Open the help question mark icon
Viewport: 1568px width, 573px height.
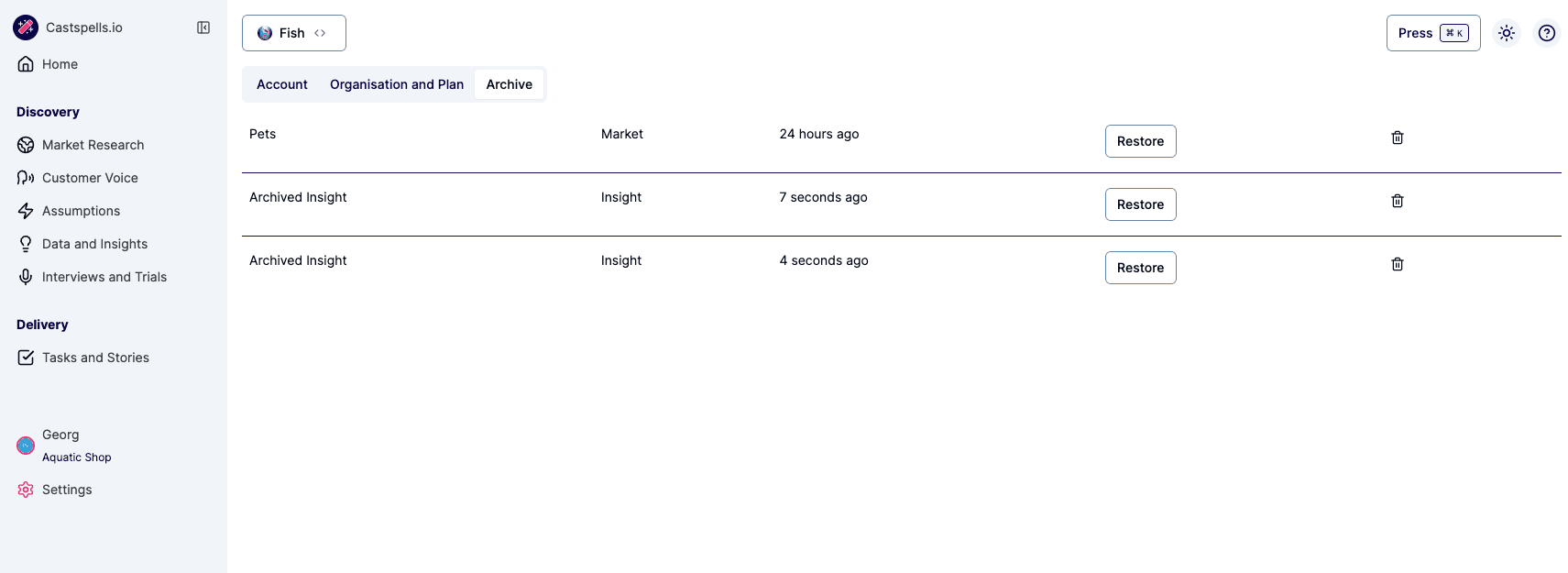point(1546,33)
